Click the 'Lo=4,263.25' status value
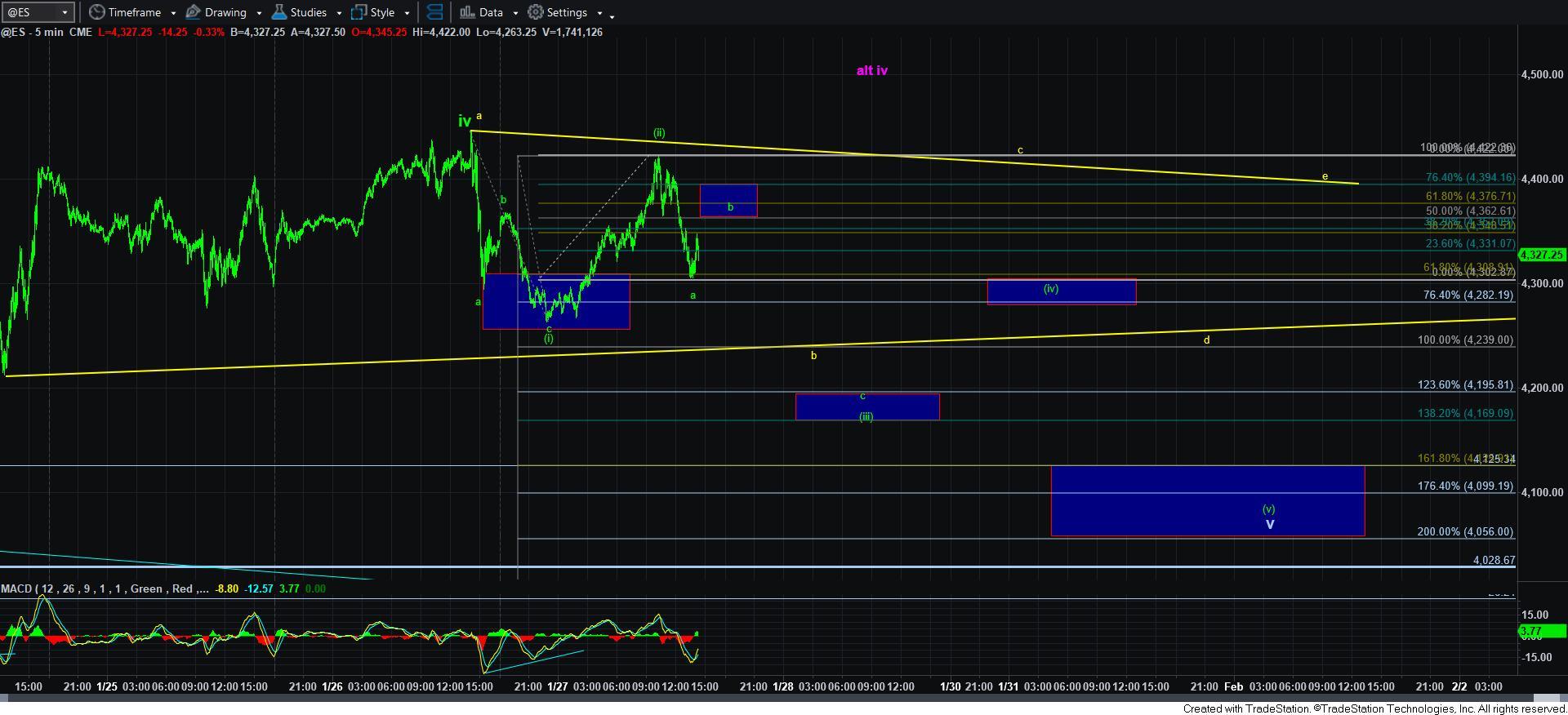Viewport: 1568px width, 715px height. [x=506, y=32]
